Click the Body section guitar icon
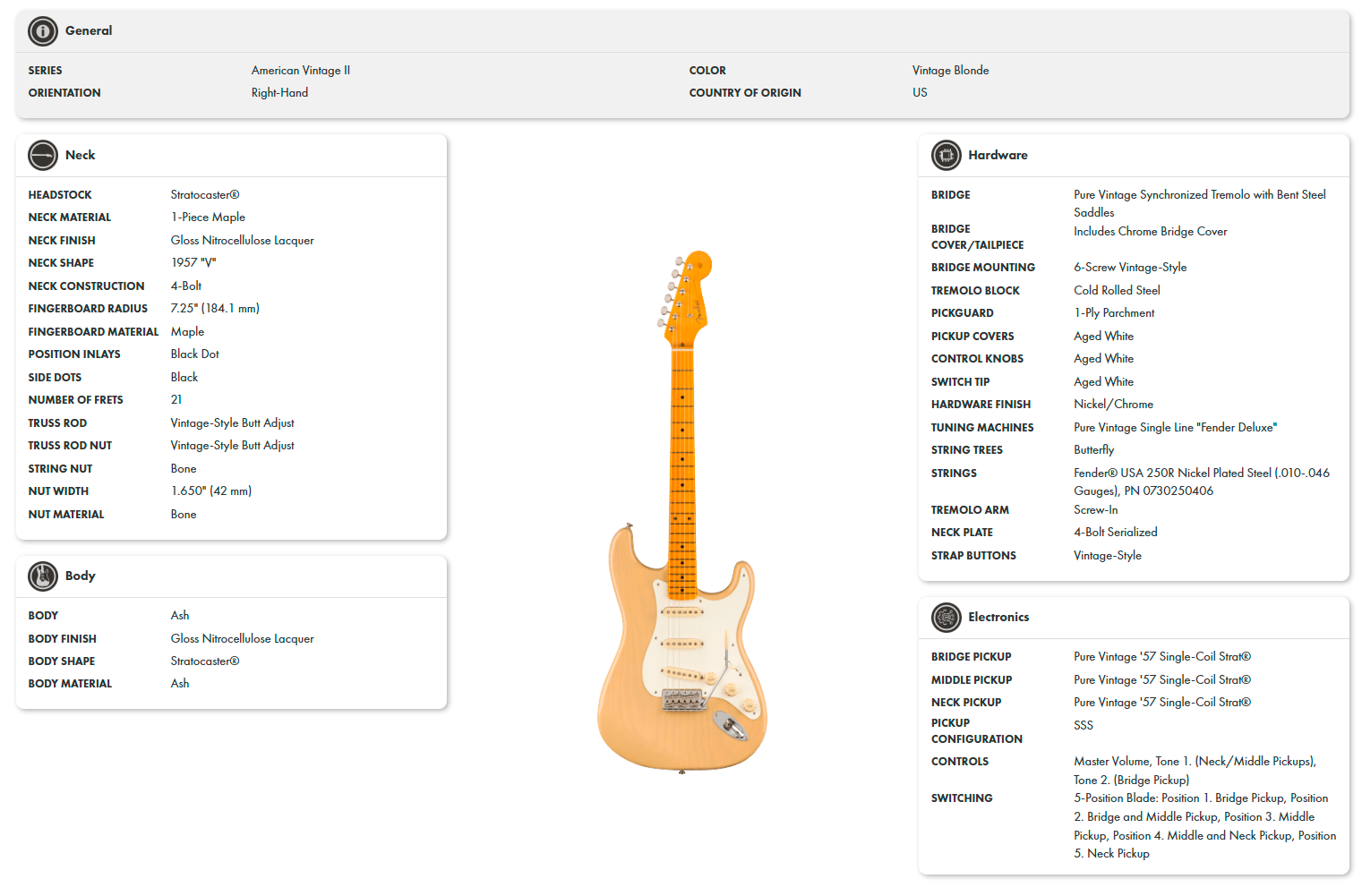Image resolution: width=1362 pixels, height=896 pixels. (x=43, y=576)
